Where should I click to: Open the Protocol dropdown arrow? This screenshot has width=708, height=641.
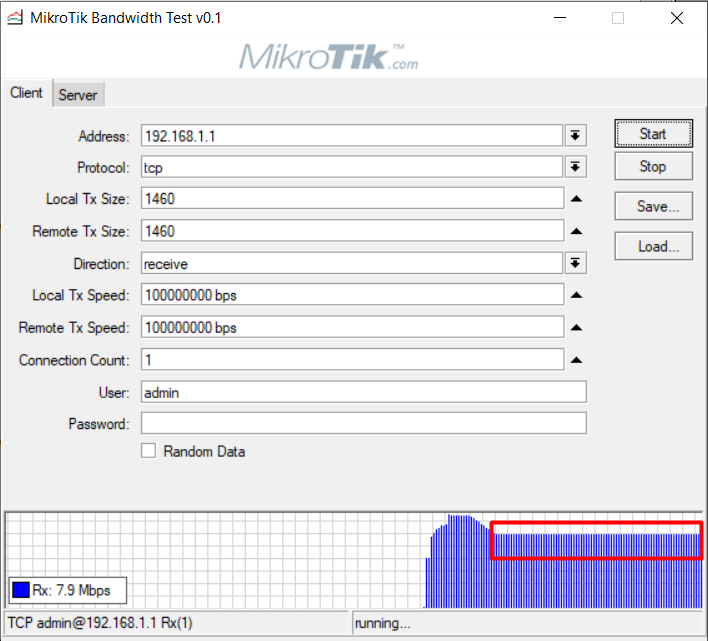pos(575,167)
